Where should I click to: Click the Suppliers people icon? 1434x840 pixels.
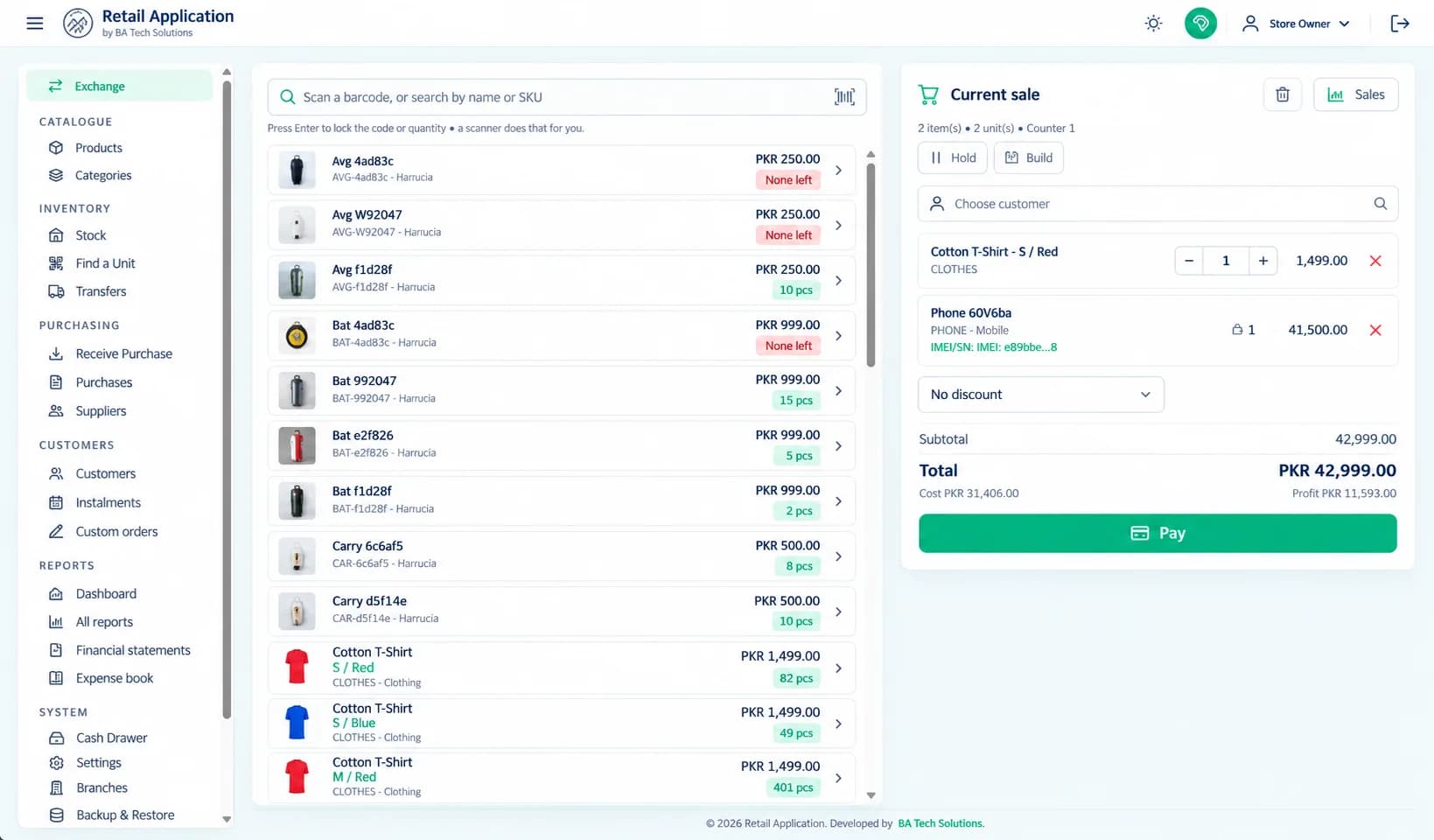56,410
